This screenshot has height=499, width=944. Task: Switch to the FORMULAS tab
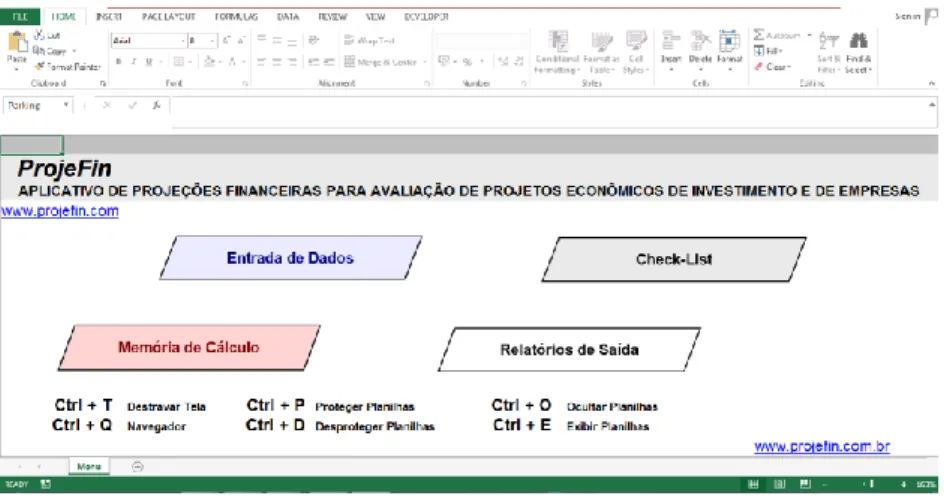(236, 17)
